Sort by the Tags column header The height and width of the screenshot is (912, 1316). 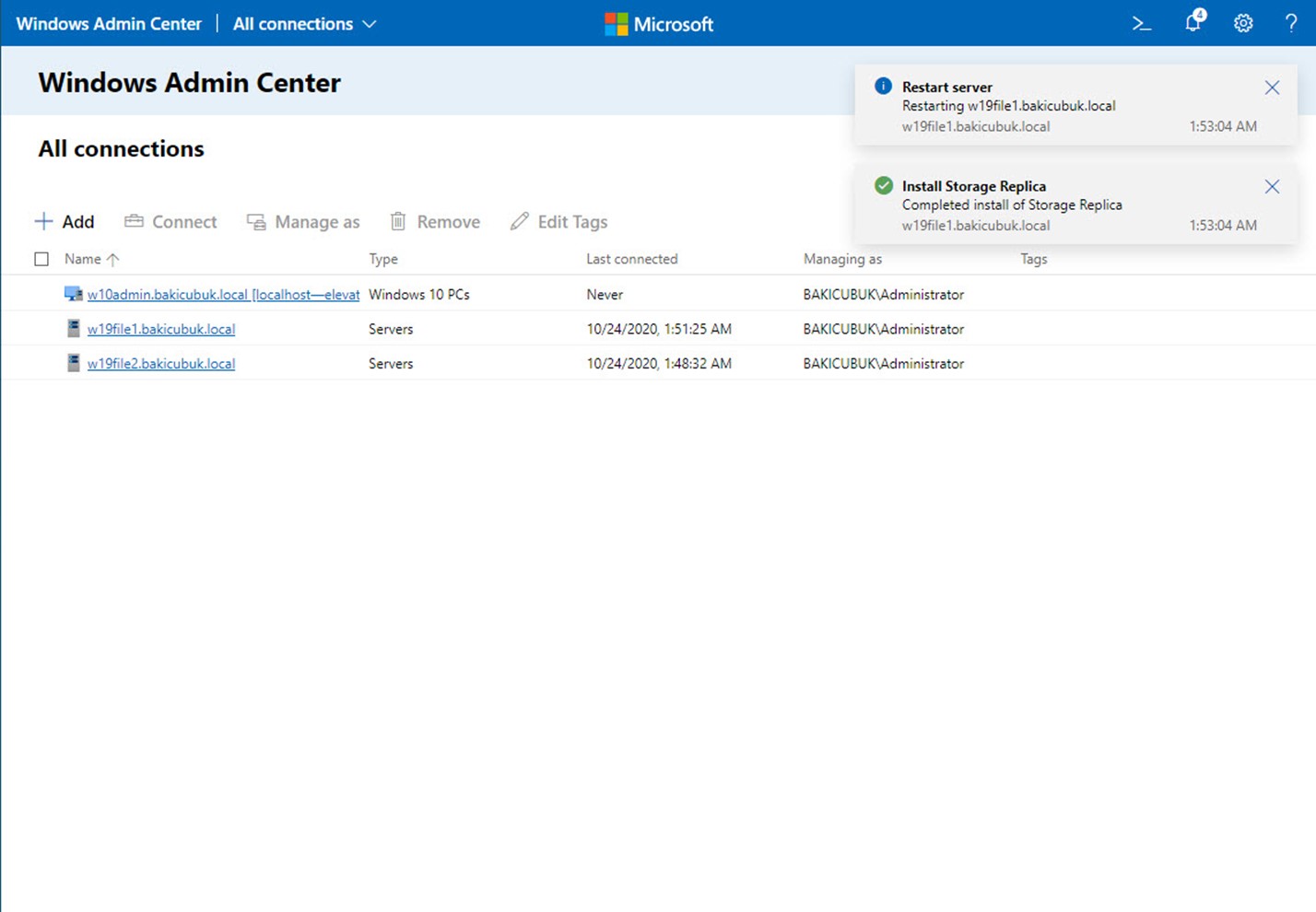[x=1034, y=259]
